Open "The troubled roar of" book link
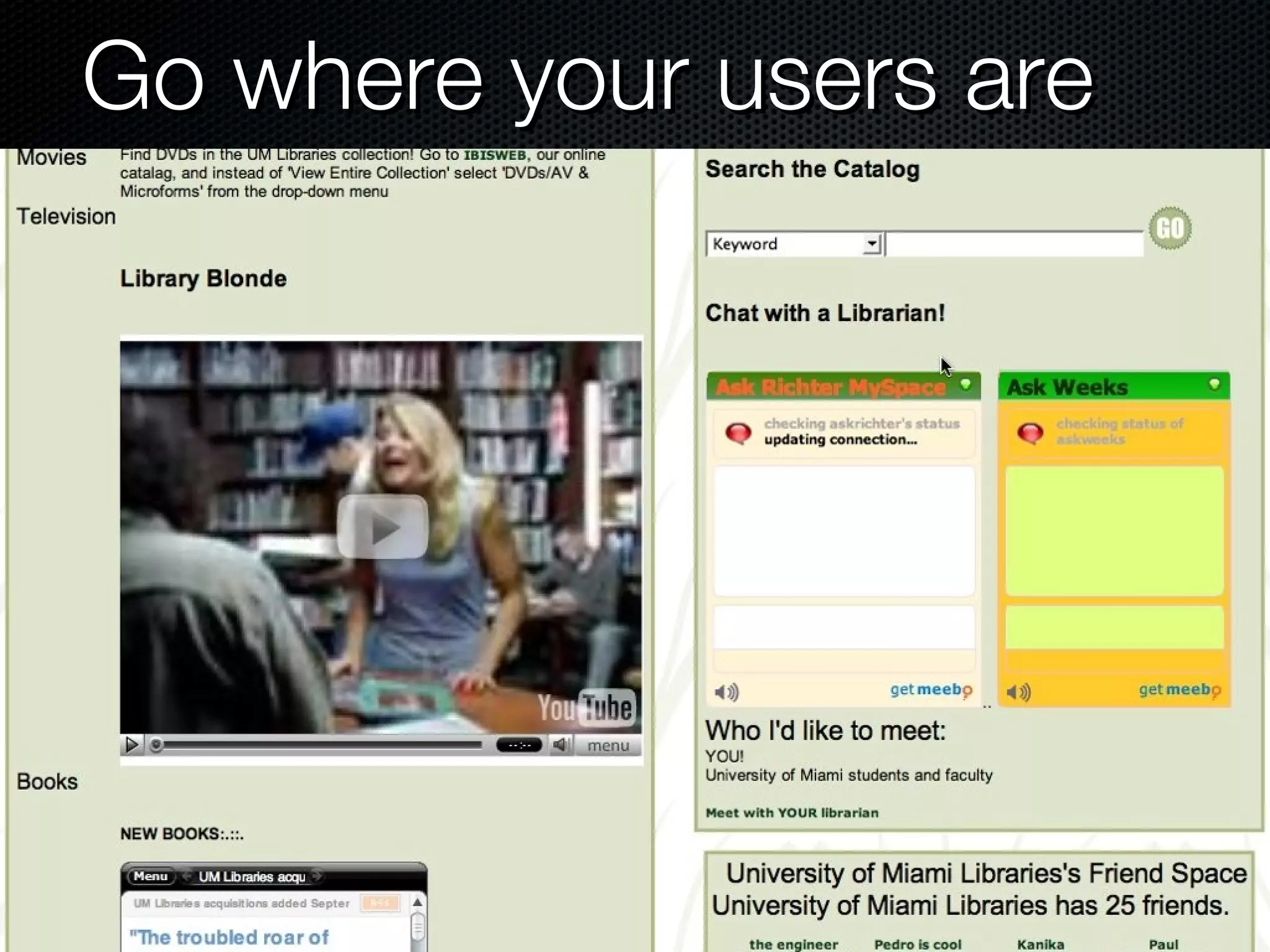The height and width of the screenshot is (952, 1270). 229,937
